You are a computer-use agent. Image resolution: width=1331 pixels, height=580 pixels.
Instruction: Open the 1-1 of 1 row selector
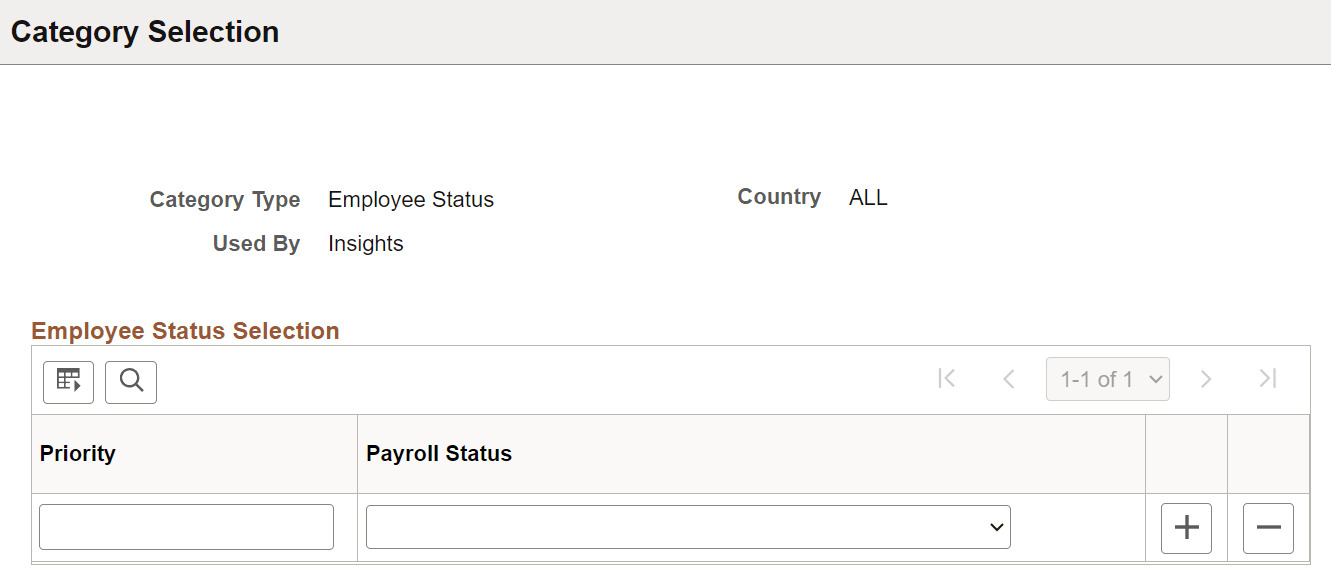pos(1108,379)
